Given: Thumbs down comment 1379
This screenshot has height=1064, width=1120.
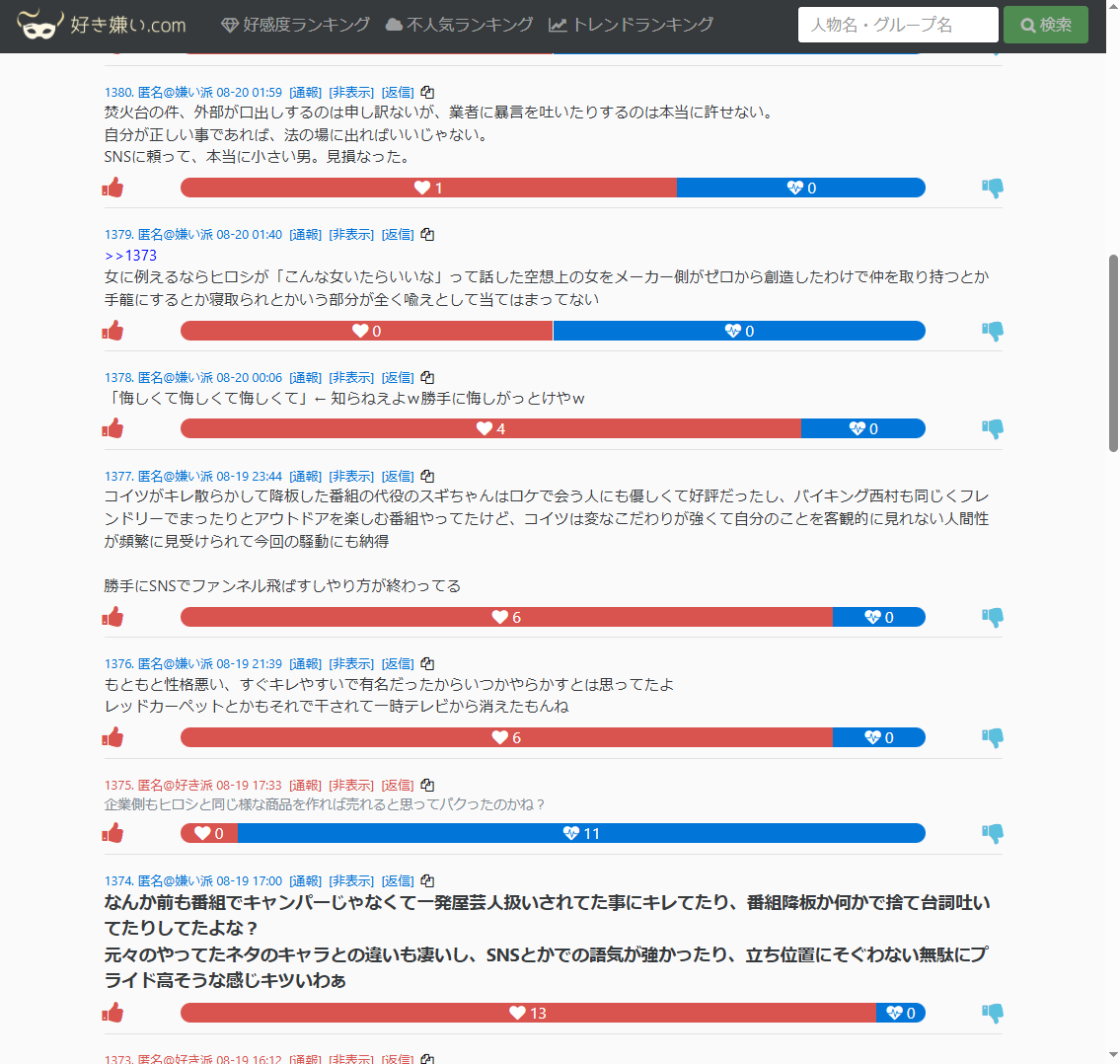Looking at the screenshot, I should 993,332.
